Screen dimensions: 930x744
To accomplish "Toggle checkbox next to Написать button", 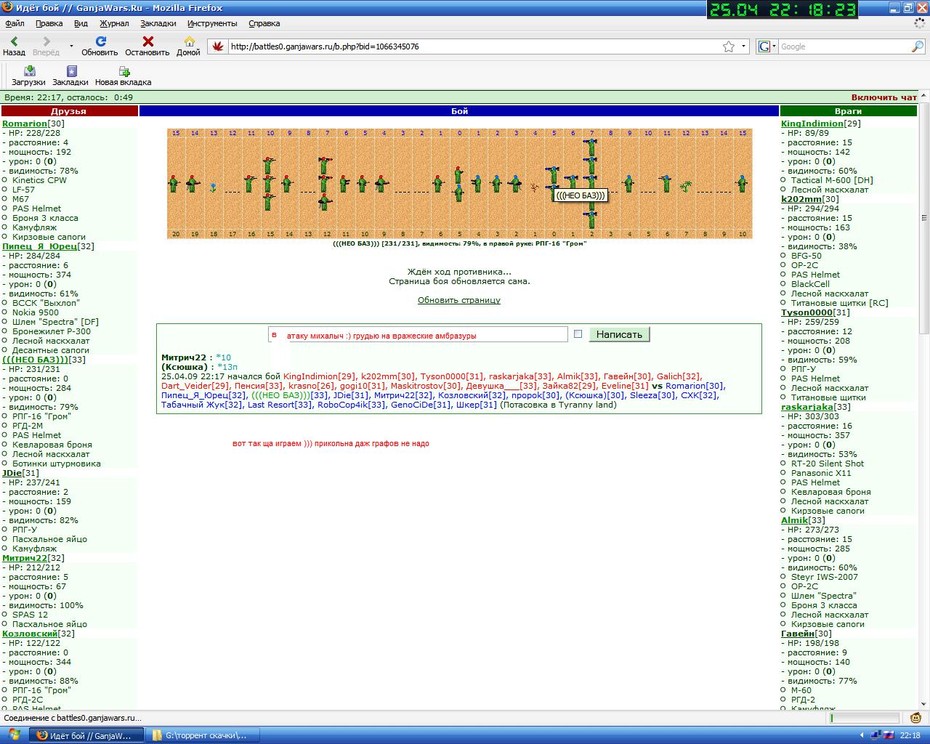I will (578, 334).
